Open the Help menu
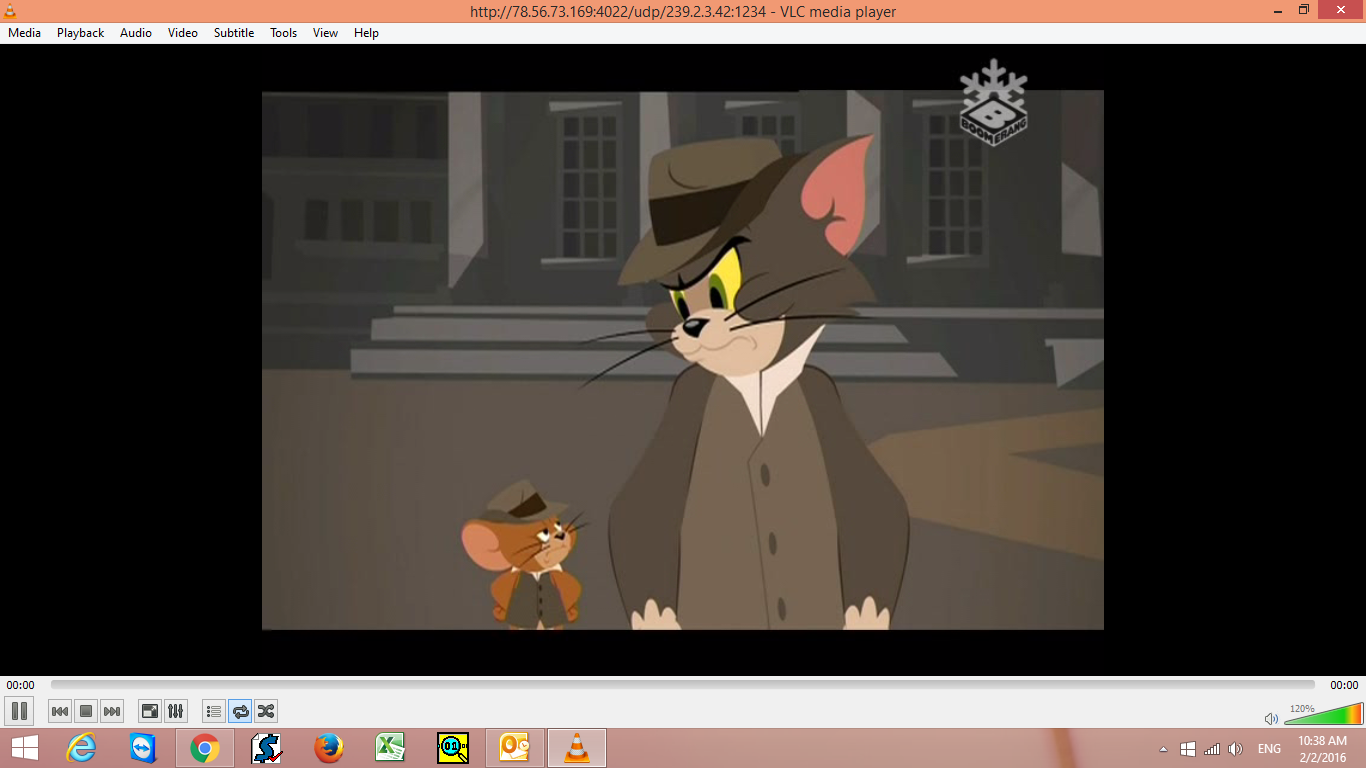The image size is (1366, 768). [x=367, y=33]
